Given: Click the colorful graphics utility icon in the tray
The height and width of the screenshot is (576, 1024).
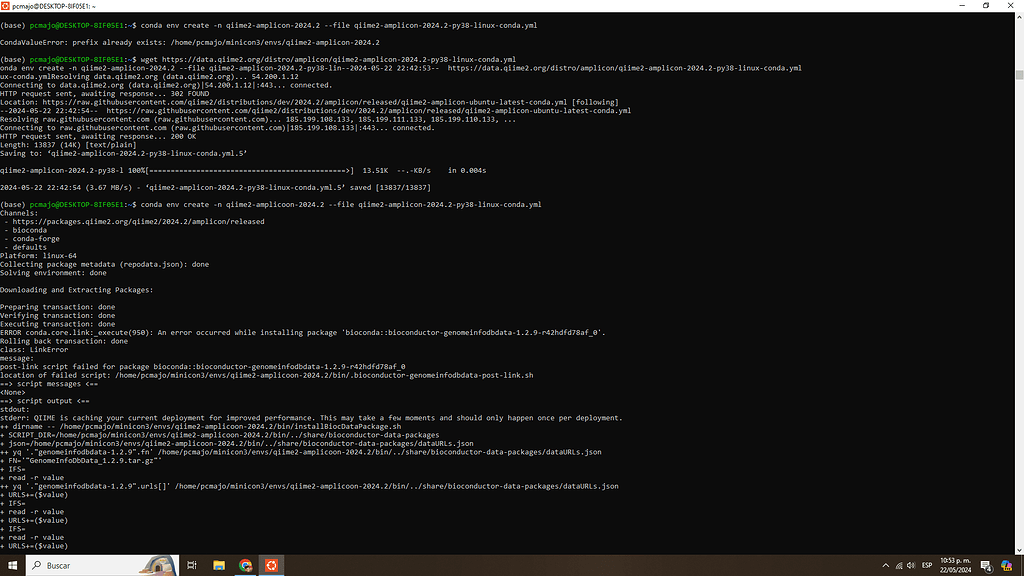Looking at the screenshot, I should point(1005,565).
